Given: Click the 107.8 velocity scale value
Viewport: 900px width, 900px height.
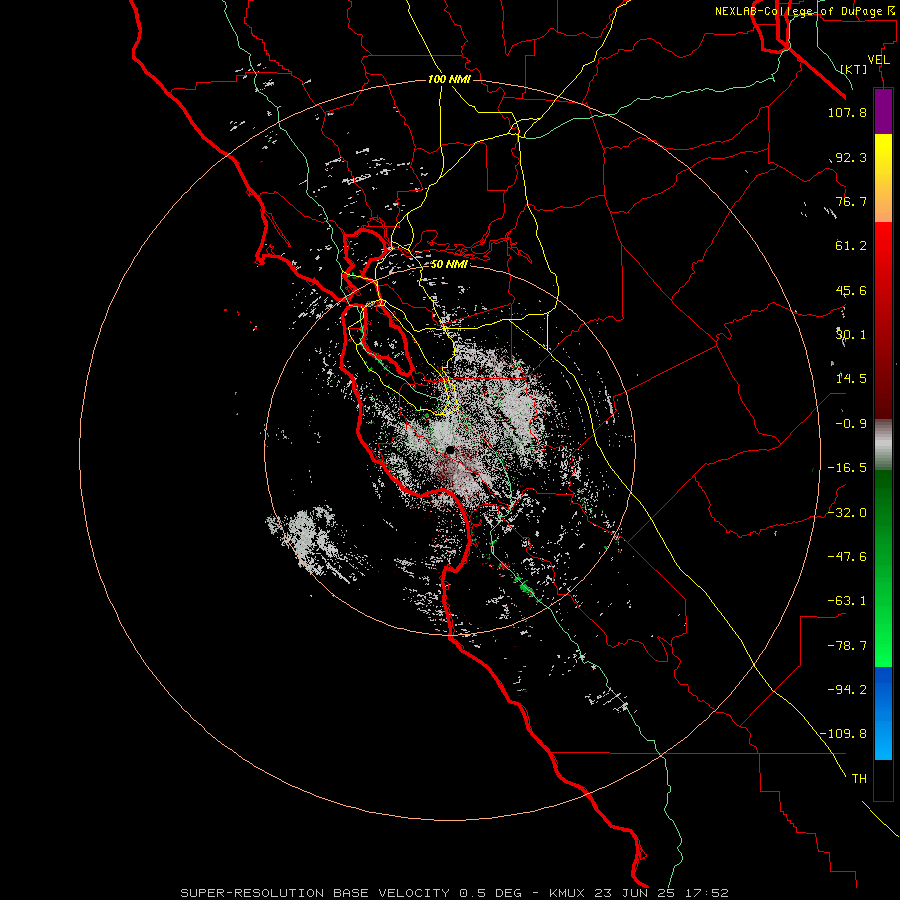Looking at the screenshot, I should (847, 112).
